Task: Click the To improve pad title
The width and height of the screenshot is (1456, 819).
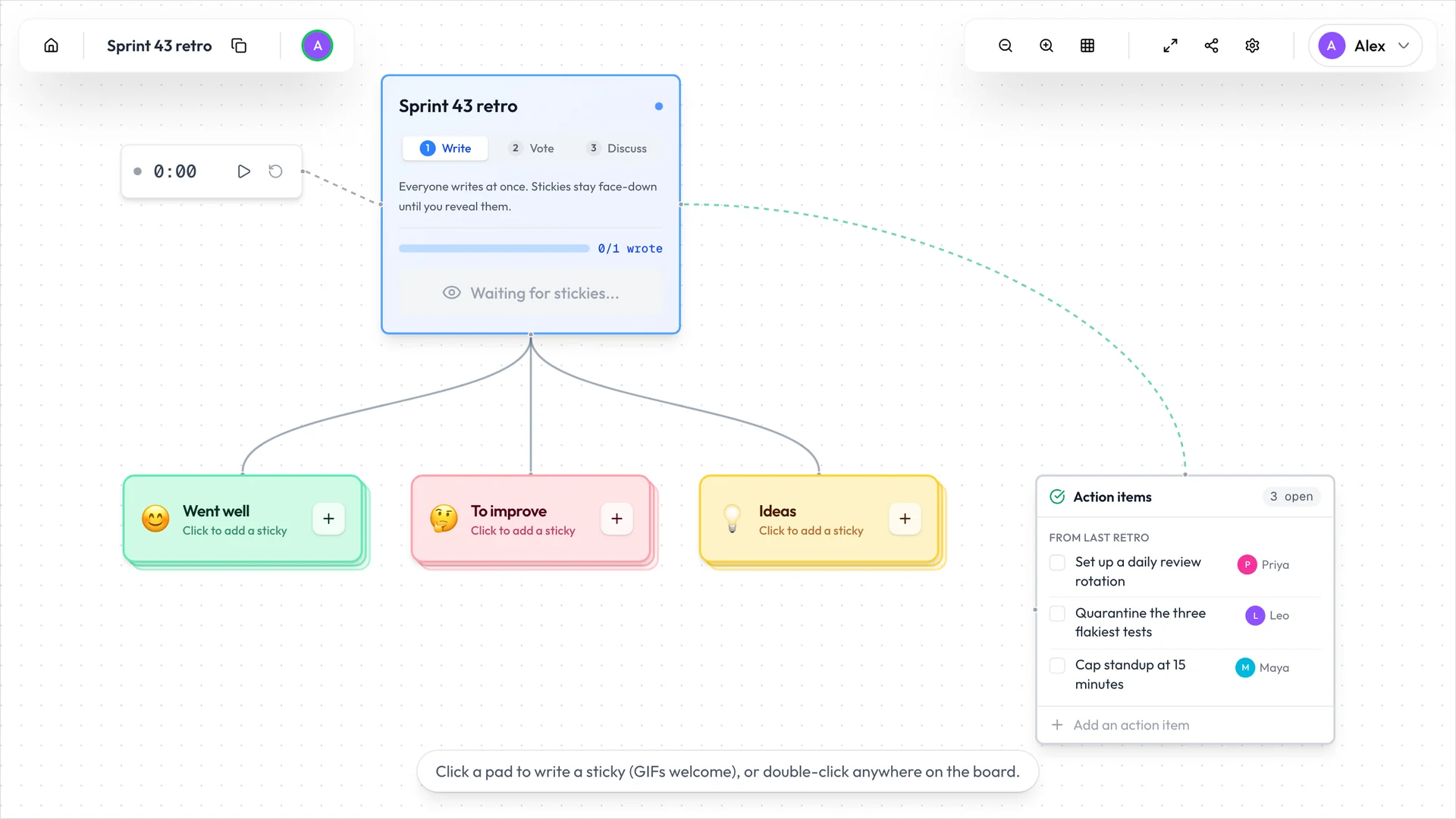Action: pyautogui.click(x=509, y=511)
